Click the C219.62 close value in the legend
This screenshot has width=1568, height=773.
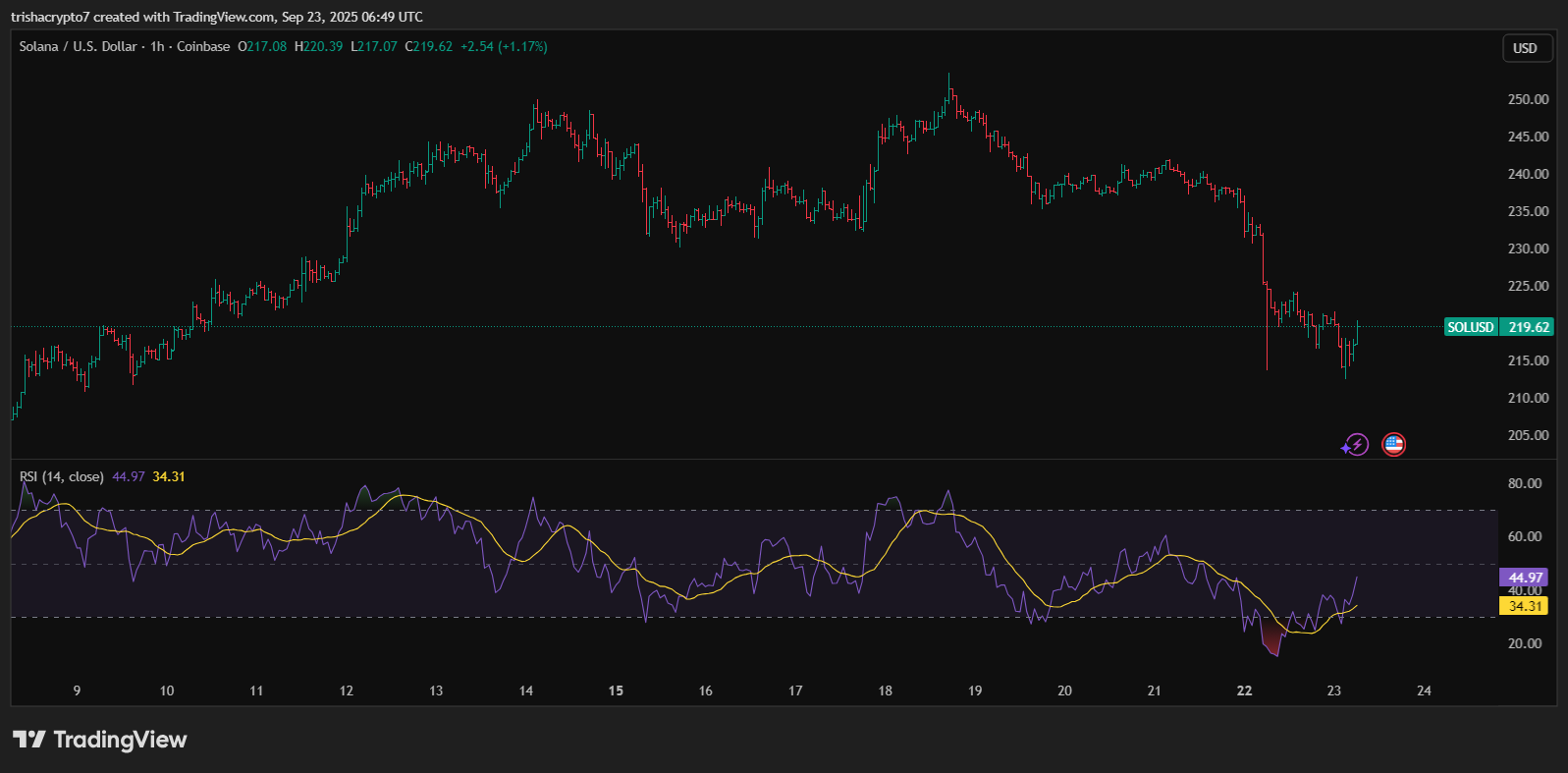[429, 46]
